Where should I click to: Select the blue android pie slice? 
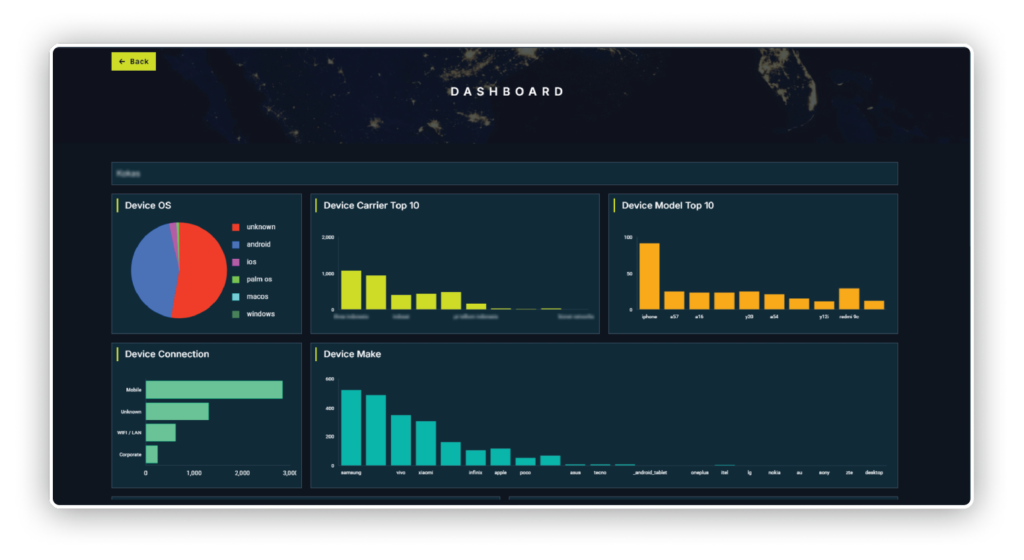(152, 272)
